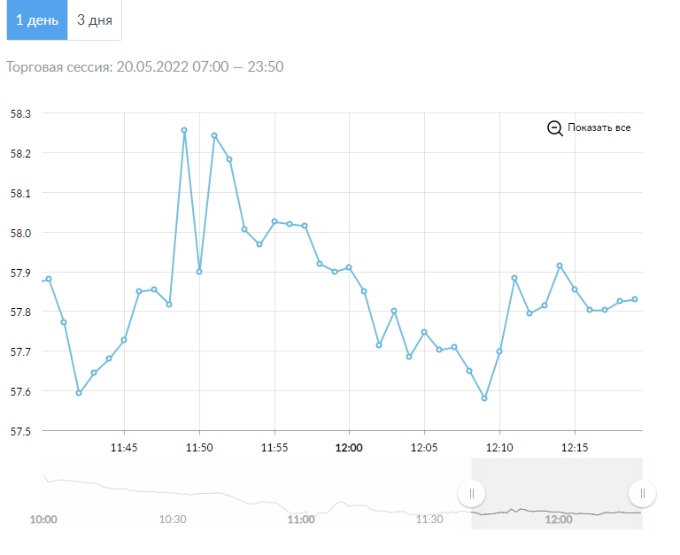Click the zoom-out magnifier icon
The height and width of the screenshot is (555, 680).
click(x=555, y=128)
